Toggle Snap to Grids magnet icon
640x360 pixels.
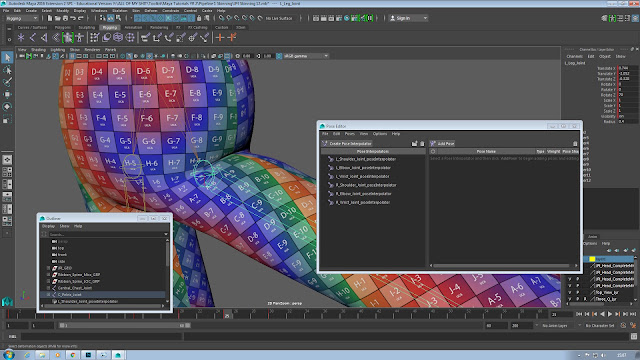pos(222,18)
